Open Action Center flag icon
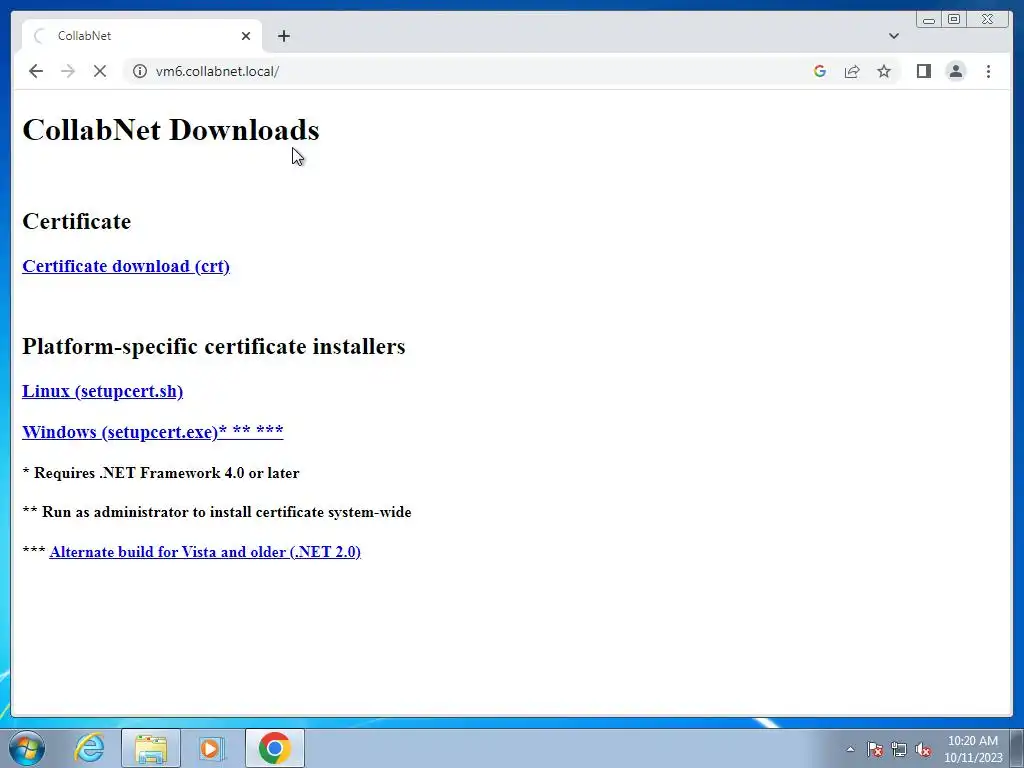This screenshot has width=1024, height=768. click(x=874, y=749)
